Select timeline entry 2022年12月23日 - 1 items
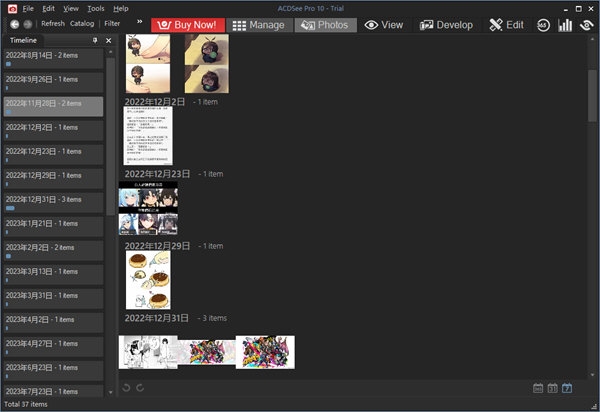 pos(53,155)
